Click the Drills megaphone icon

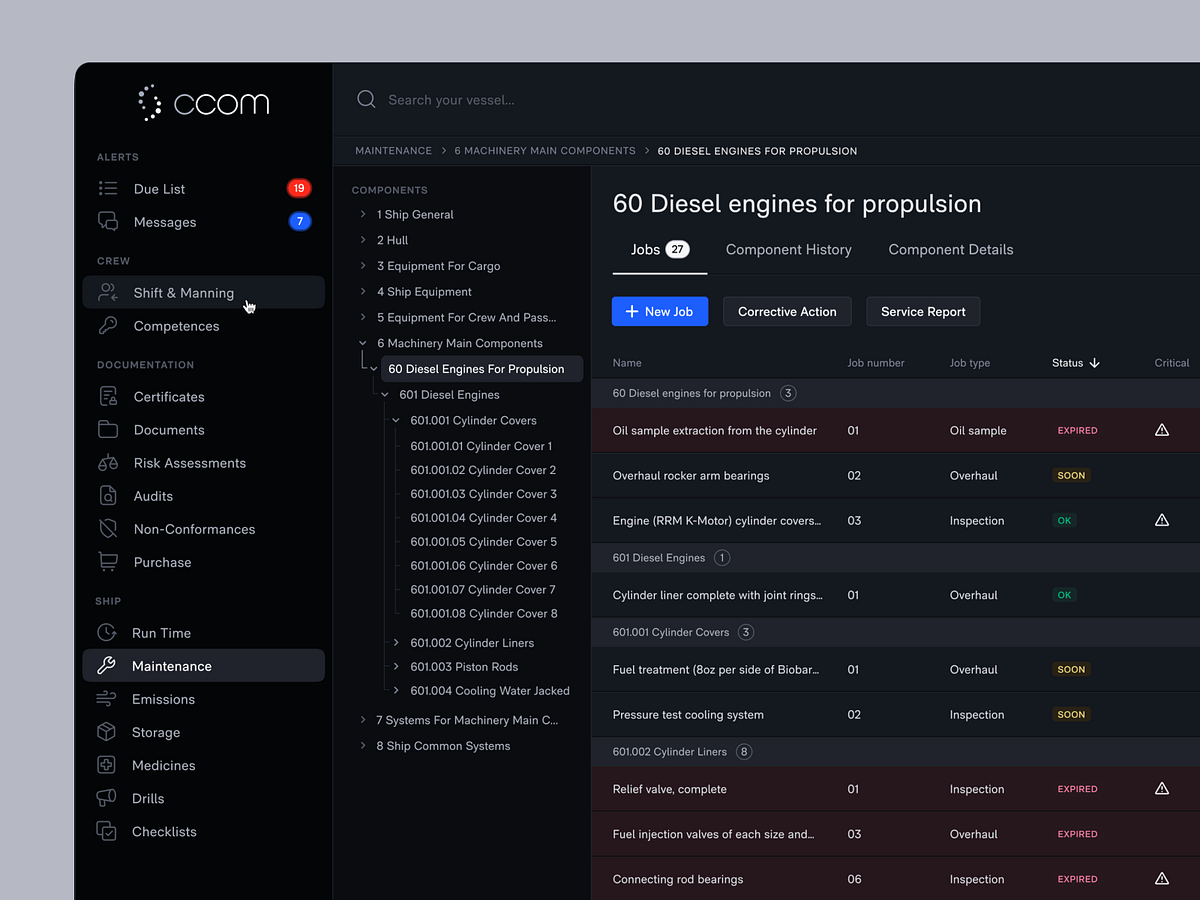(x=106, y=798)
